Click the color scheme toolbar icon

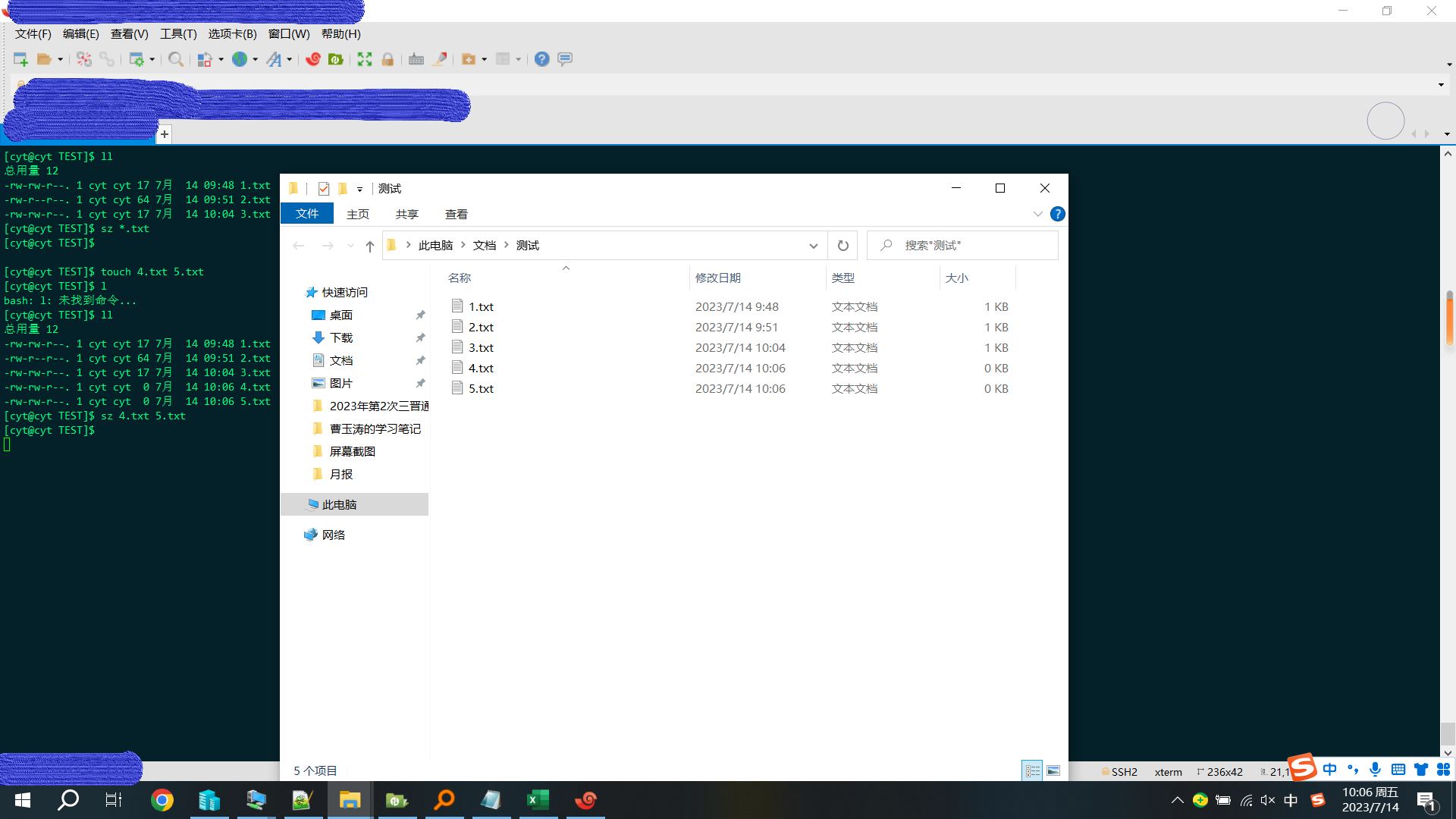205,59
